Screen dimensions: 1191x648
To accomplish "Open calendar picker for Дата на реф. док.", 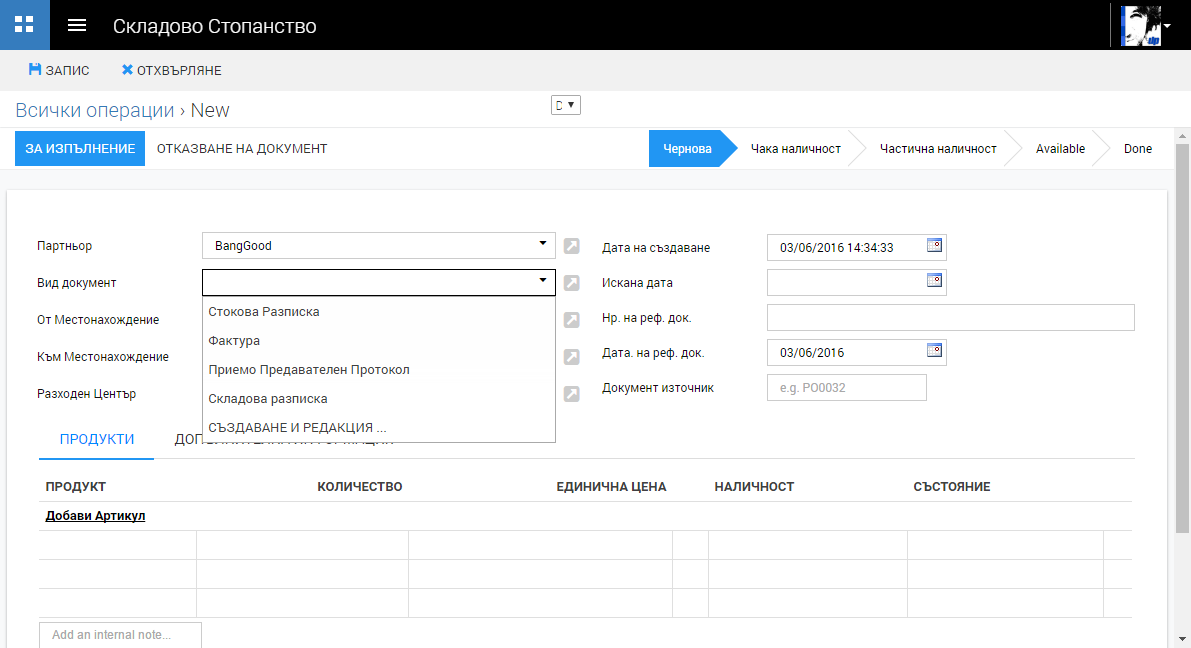I will point(935,351).
